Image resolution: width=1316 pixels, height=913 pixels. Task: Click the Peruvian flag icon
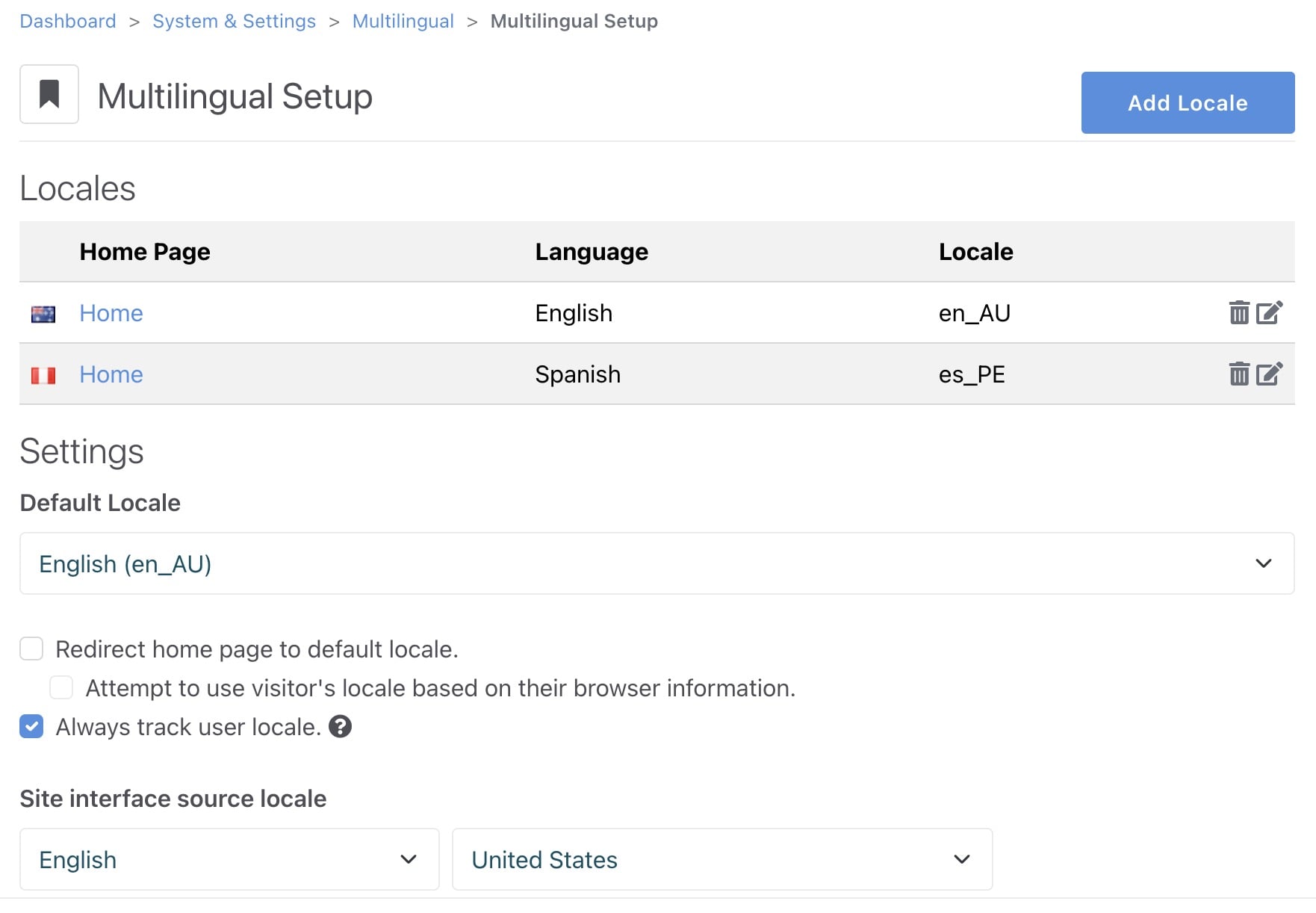(43, 375)
